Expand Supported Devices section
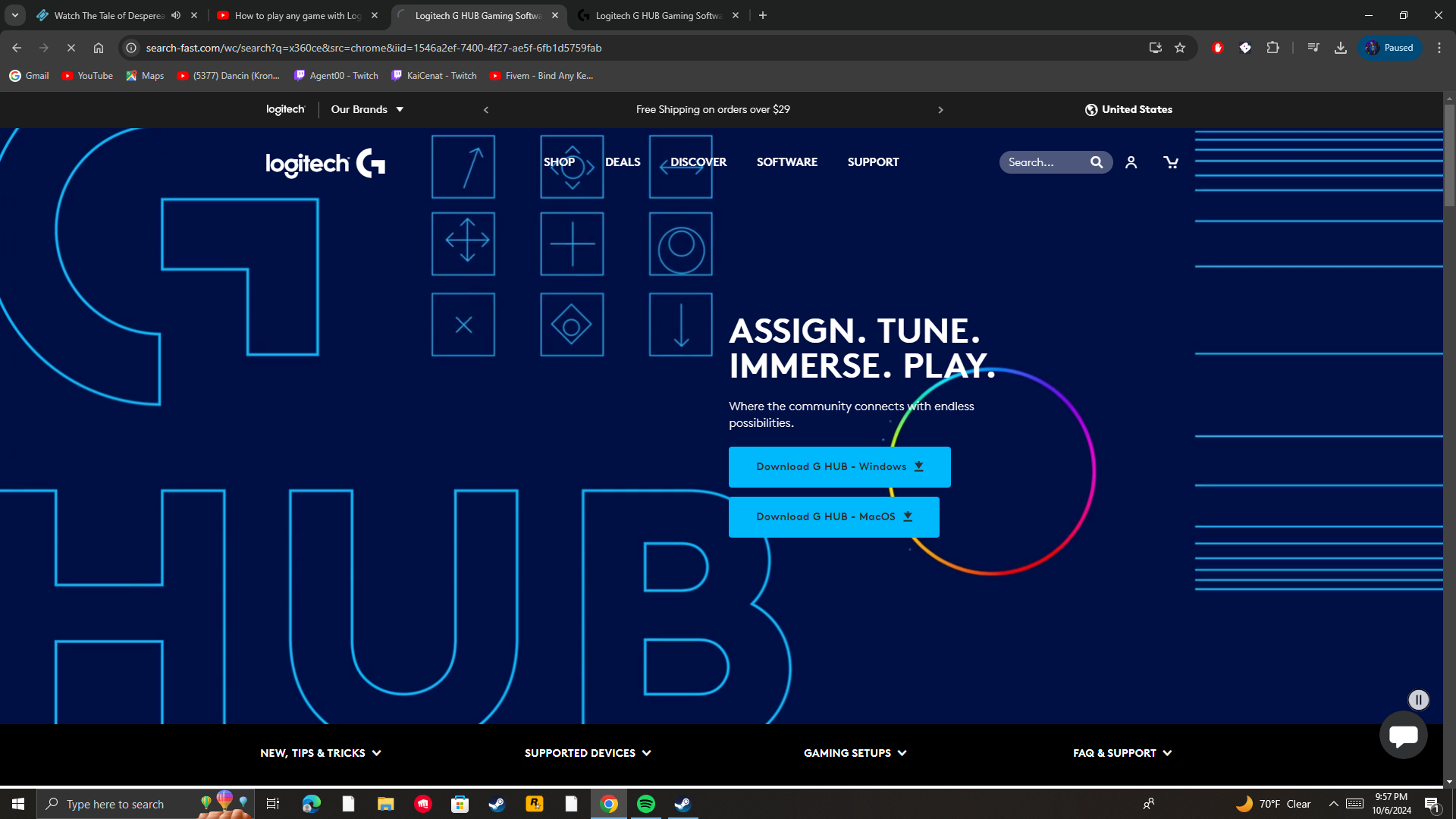This screenshot has height=819, width=1456. click(x=588, y=753)
